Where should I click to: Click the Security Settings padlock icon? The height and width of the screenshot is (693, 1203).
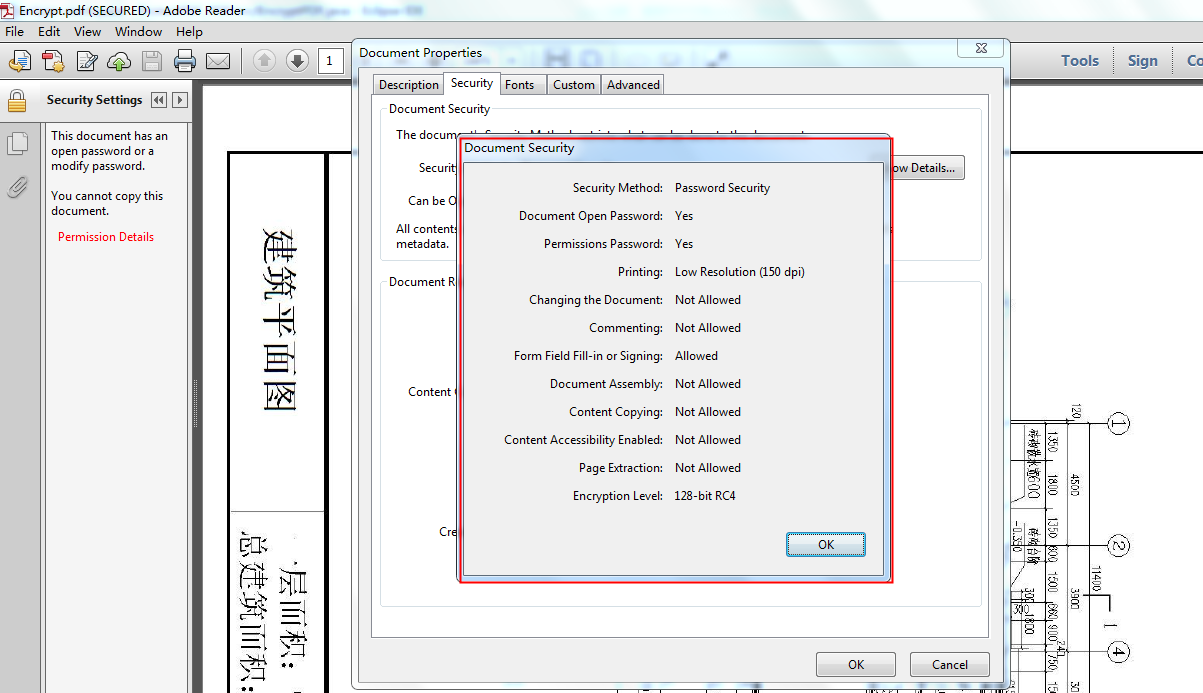pos(17,100)
